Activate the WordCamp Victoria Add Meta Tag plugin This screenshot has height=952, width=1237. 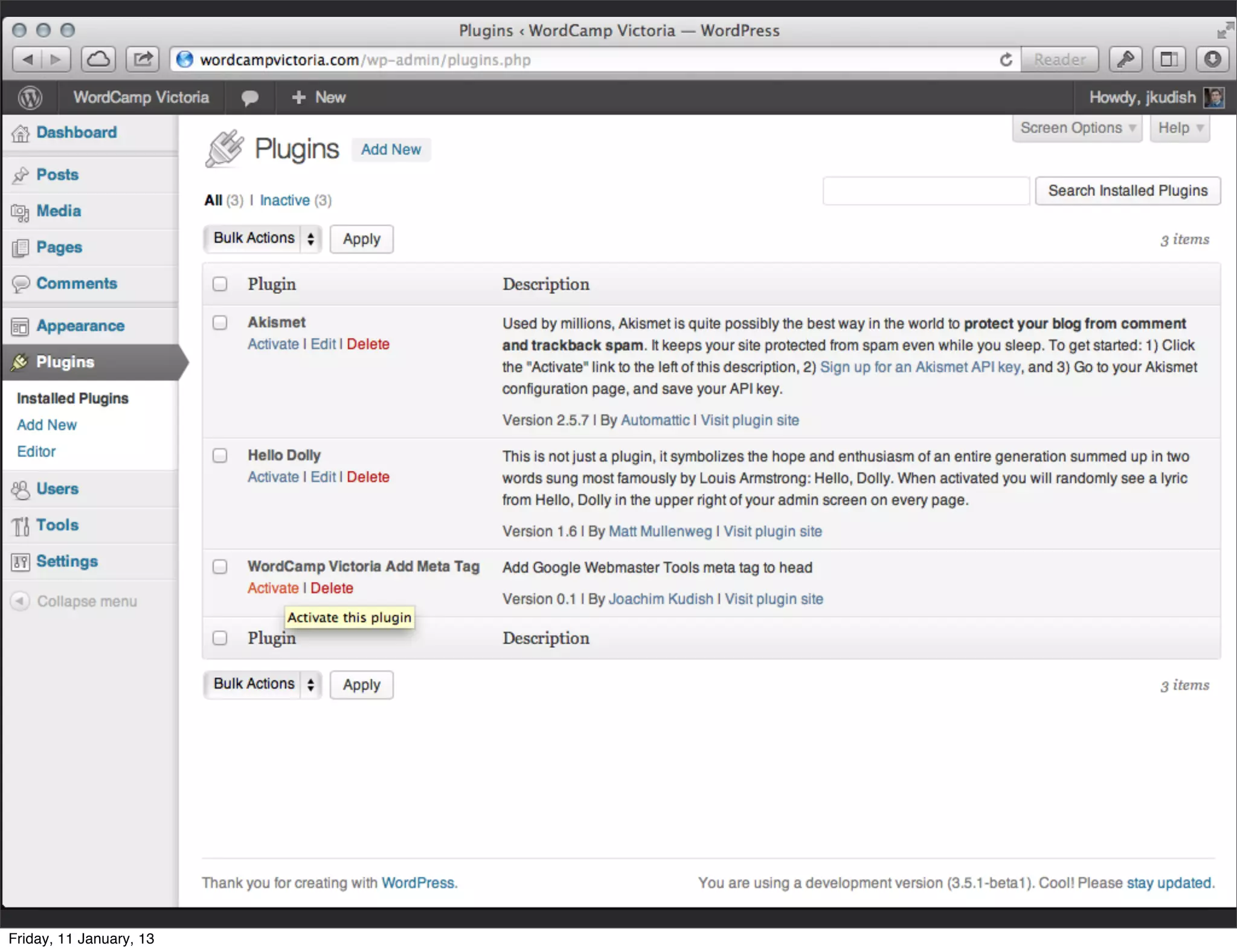click(273, 588)
